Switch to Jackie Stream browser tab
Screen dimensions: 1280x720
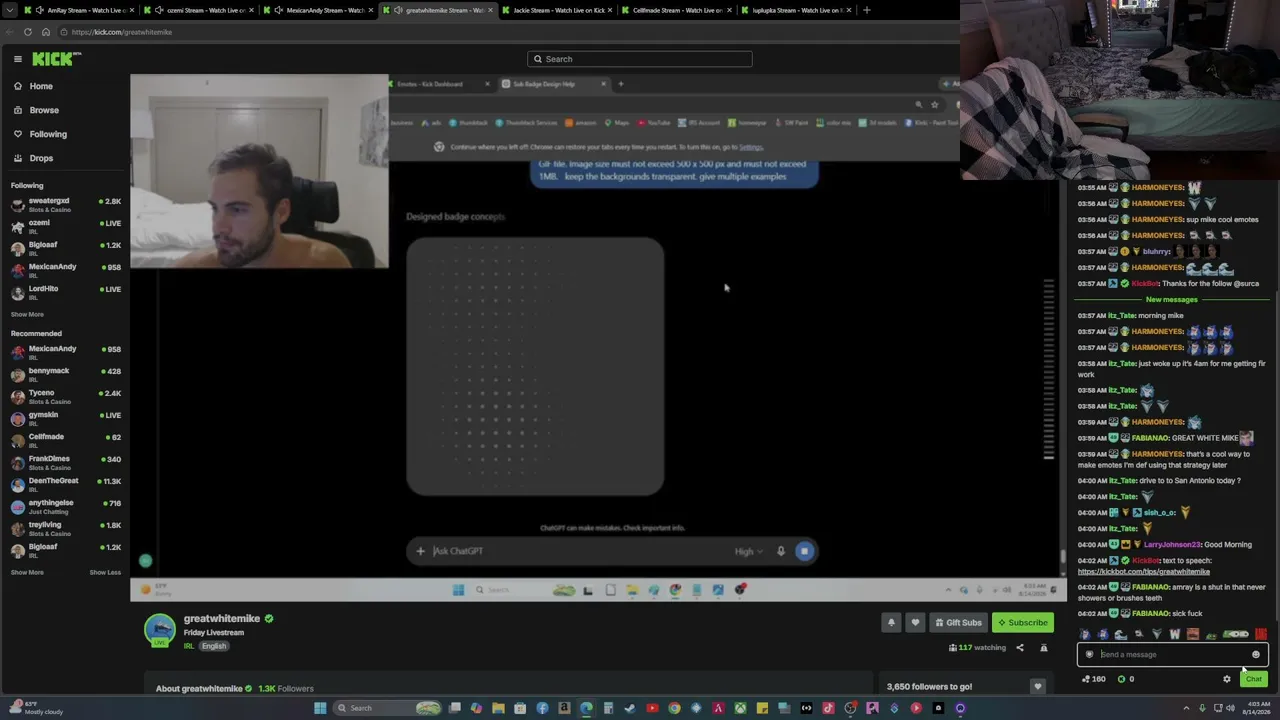(557, 10)
